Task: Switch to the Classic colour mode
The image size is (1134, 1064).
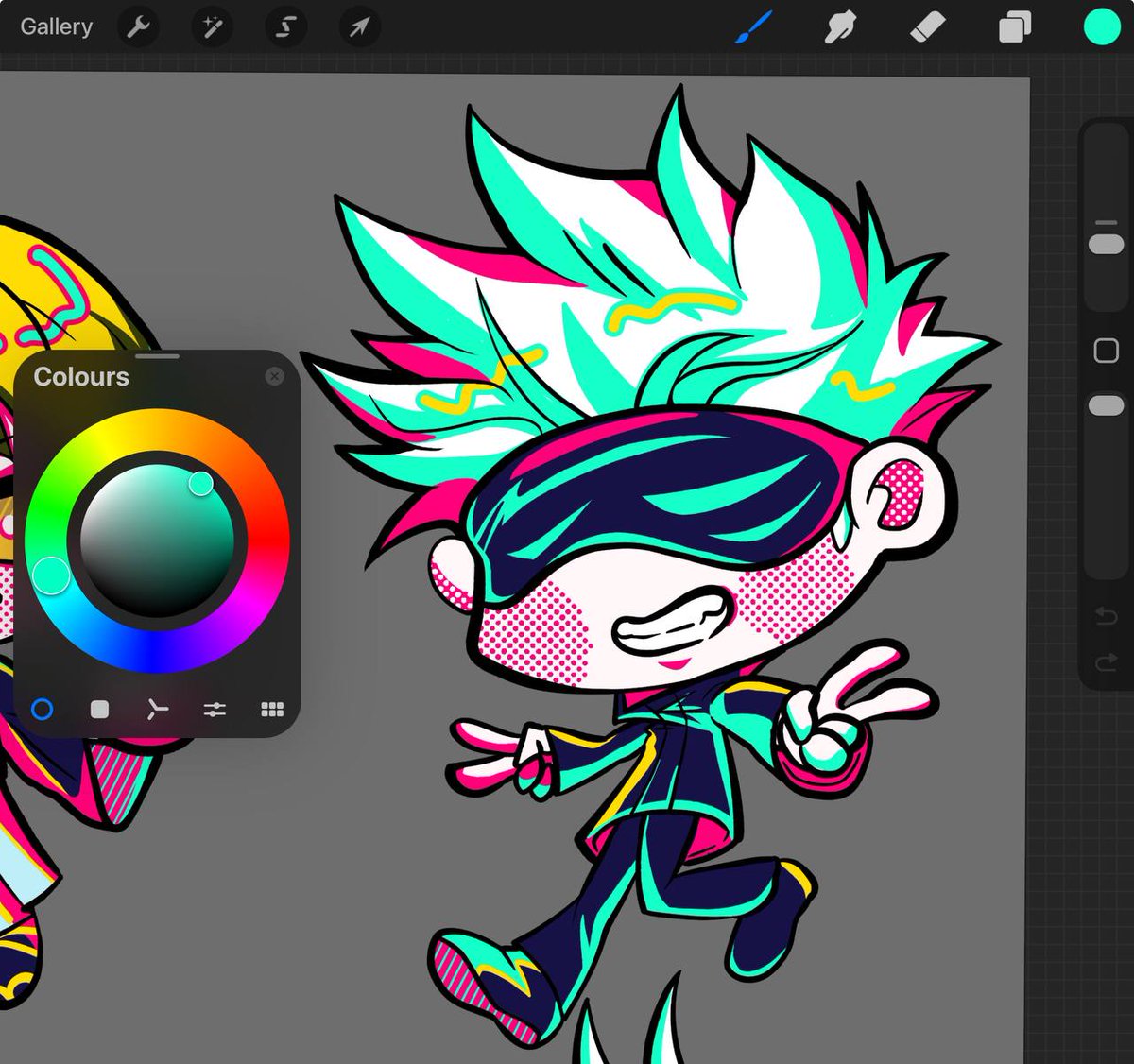Action: (x=100, y=709)
